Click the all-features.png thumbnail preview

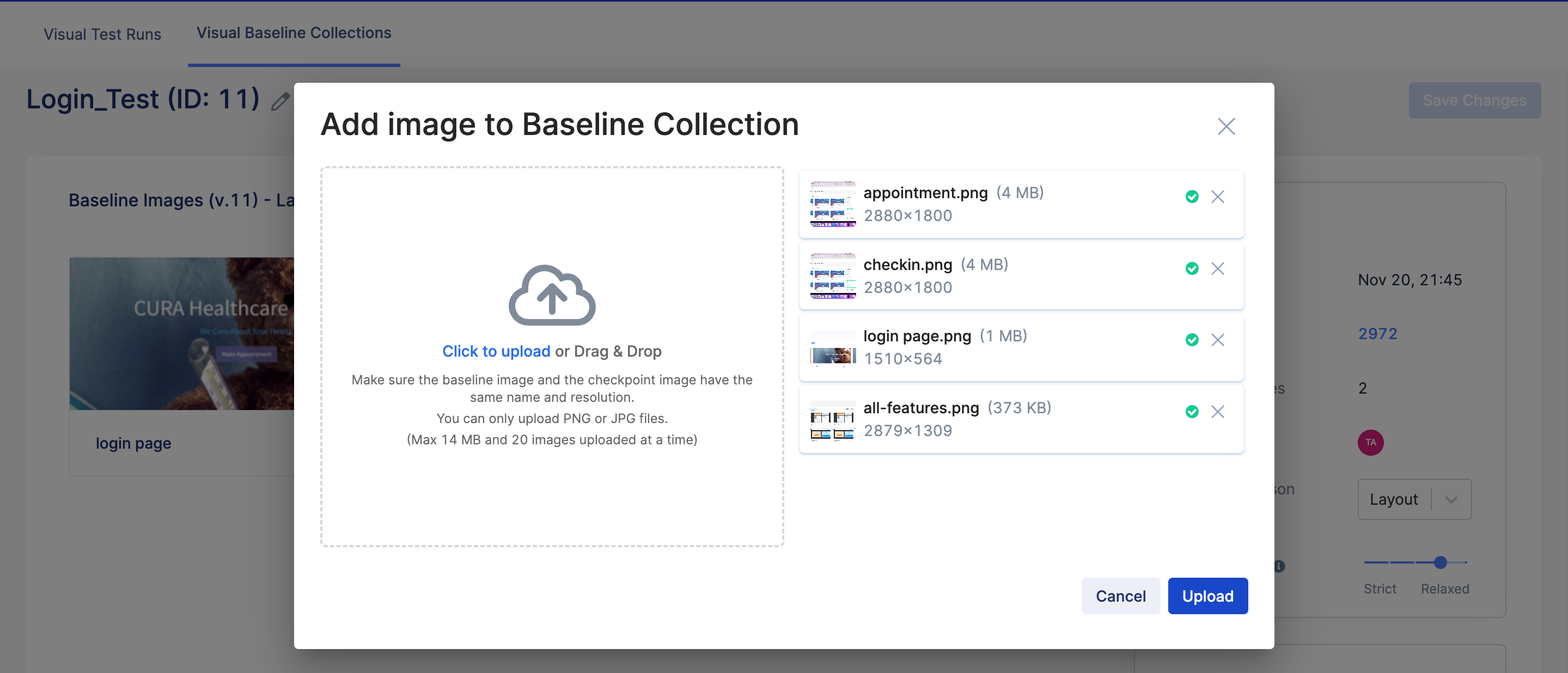click(x=832, y=420)
